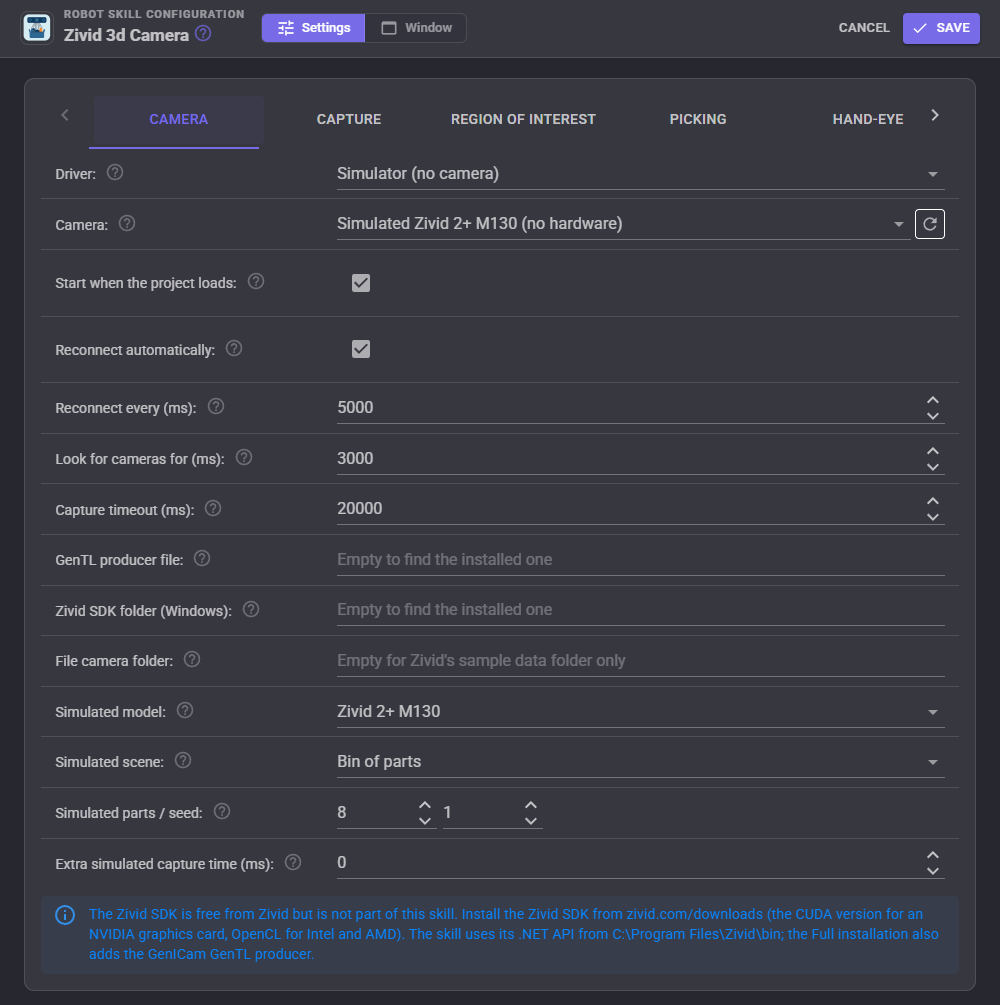Open the Region of Interest tab

tap(523, 120)
